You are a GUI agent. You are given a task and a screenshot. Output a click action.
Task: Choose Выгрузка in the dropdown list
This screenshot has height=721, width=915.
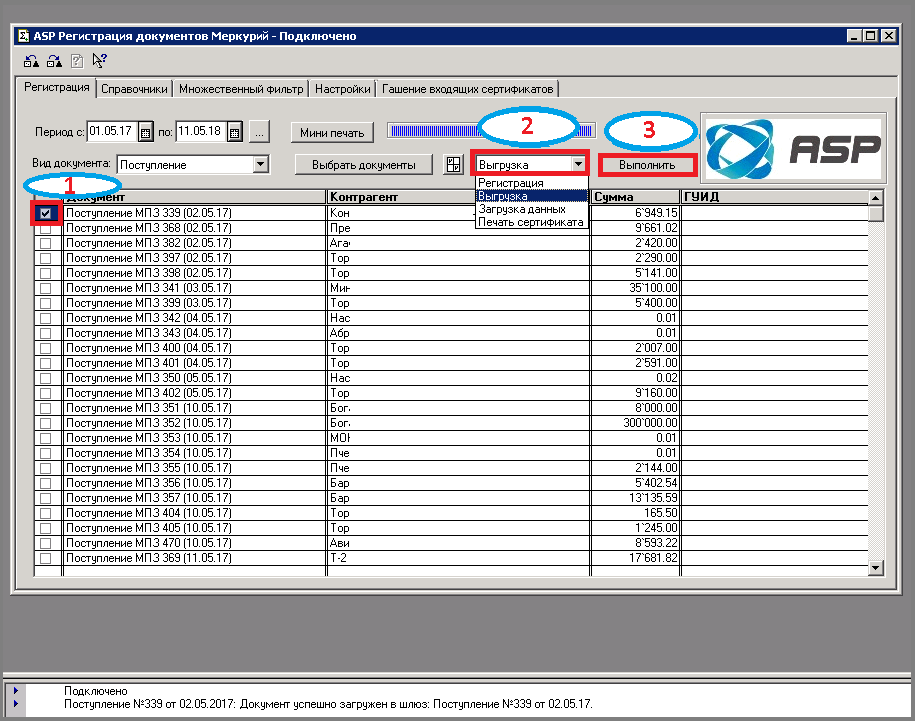point(532,197)
